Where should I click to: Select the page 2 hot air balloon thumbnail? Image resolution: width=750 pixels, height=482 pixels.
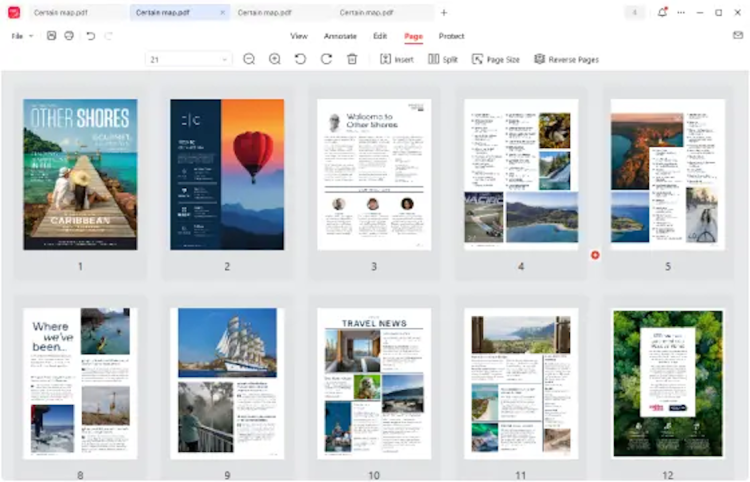pos(227,174)
